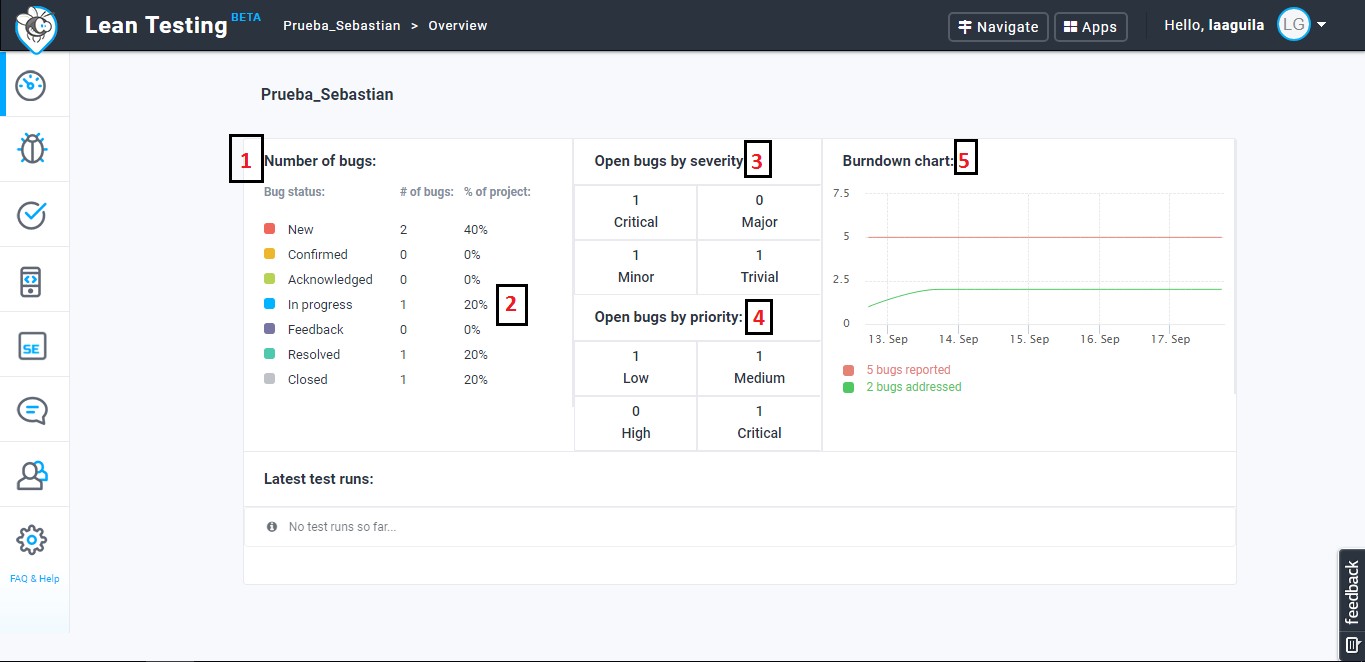This screenshot has height=662, width=1365.
Task: Click the Lean Testing bee logo
Action: [36, 27]
